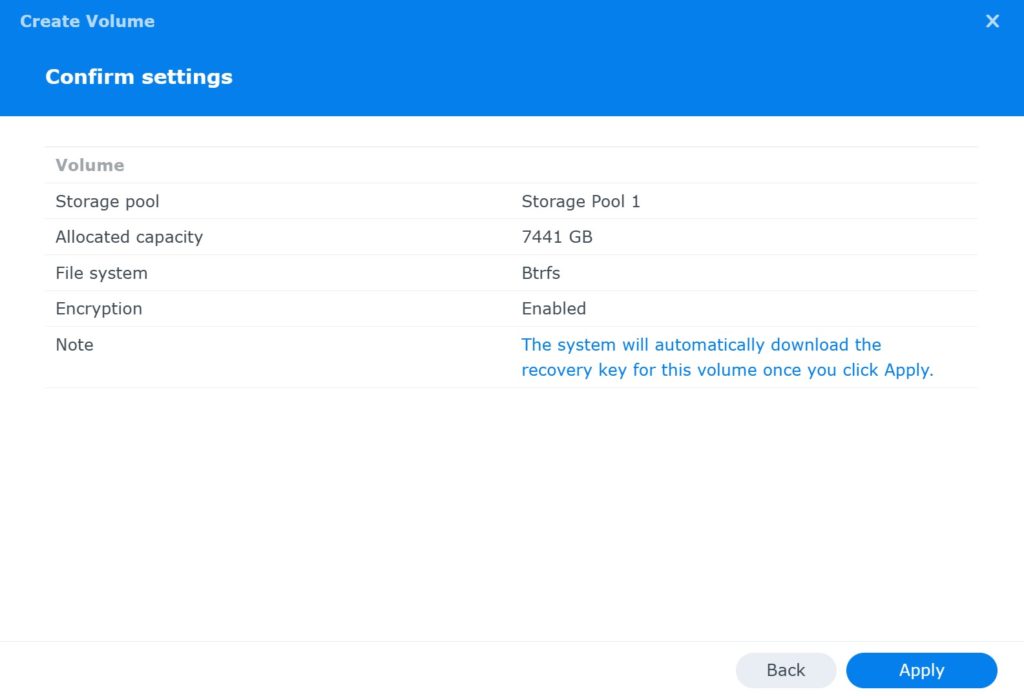Click the Btrfs file system value
The height and width of the screenshot is (696, 1024).
click(540, 273)
